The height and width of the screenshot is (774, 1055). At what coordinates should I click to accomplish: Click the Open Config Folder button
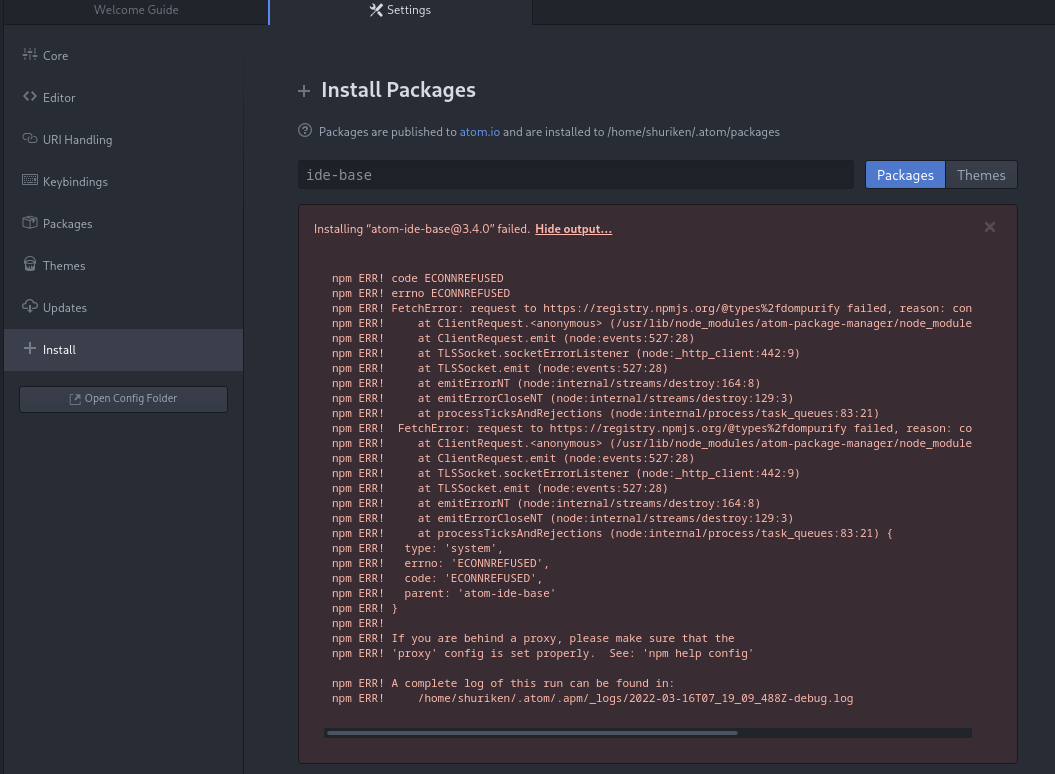click(x=123, y=398)
